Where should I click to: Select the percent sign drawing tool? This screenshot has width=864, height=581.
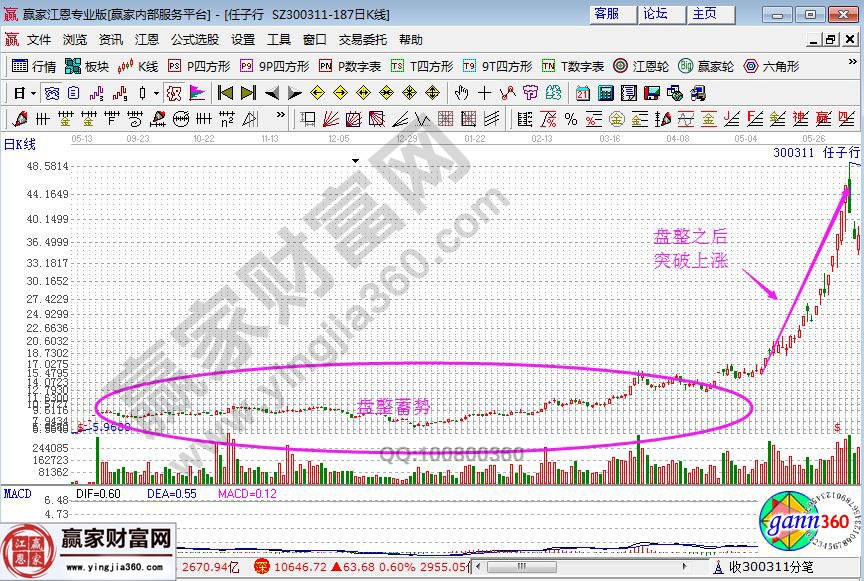pos(570,119)
